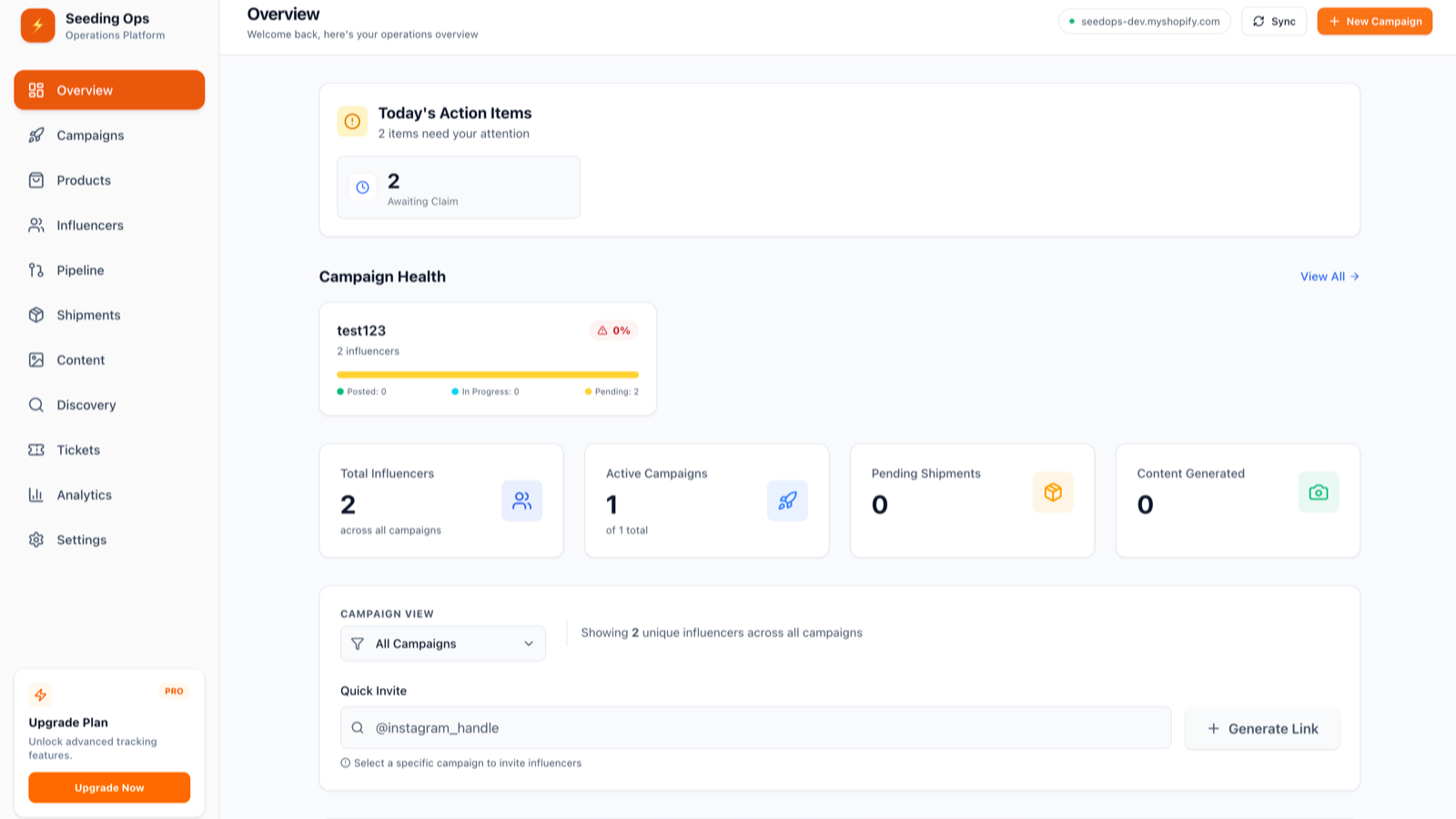The height and width of the screenshot is (819, 1456).
Task: Click the Analytics chart icon
Action: click(36, 494)
